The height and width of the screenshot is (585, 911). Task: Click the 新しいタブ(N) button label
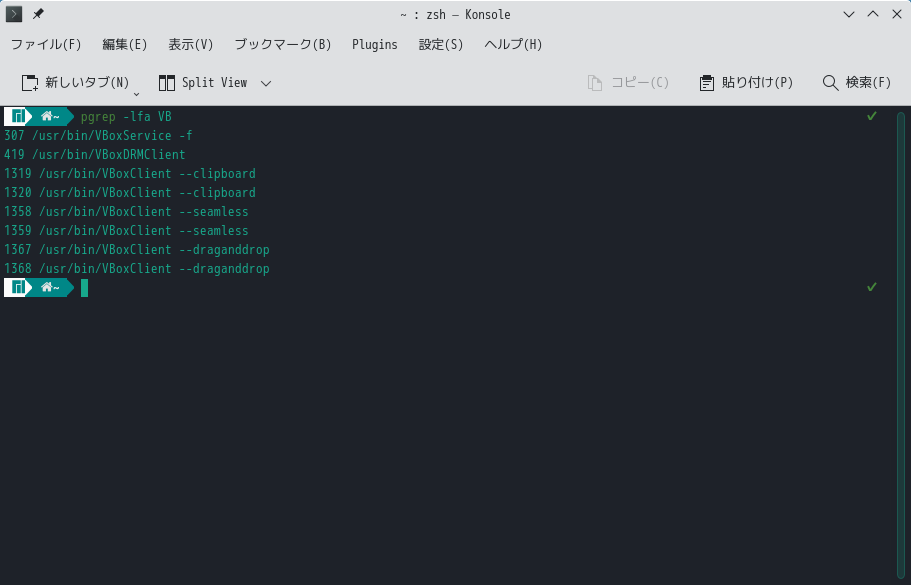[x=87, y=82]
